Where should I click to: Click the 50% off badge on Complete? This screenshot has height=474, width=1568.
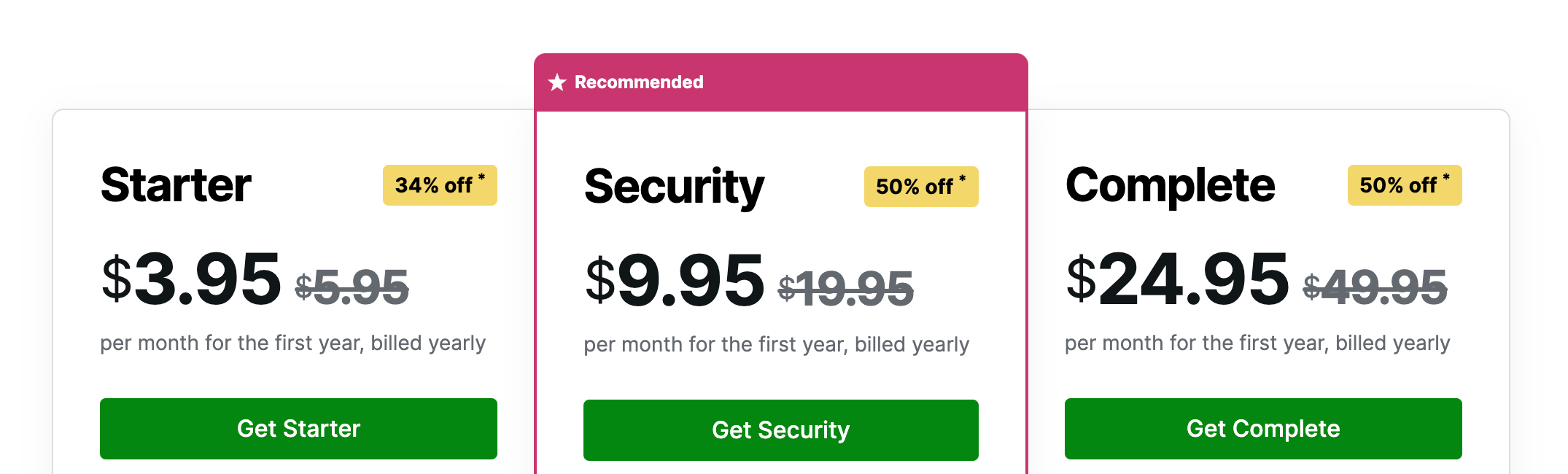[1405, 185]
